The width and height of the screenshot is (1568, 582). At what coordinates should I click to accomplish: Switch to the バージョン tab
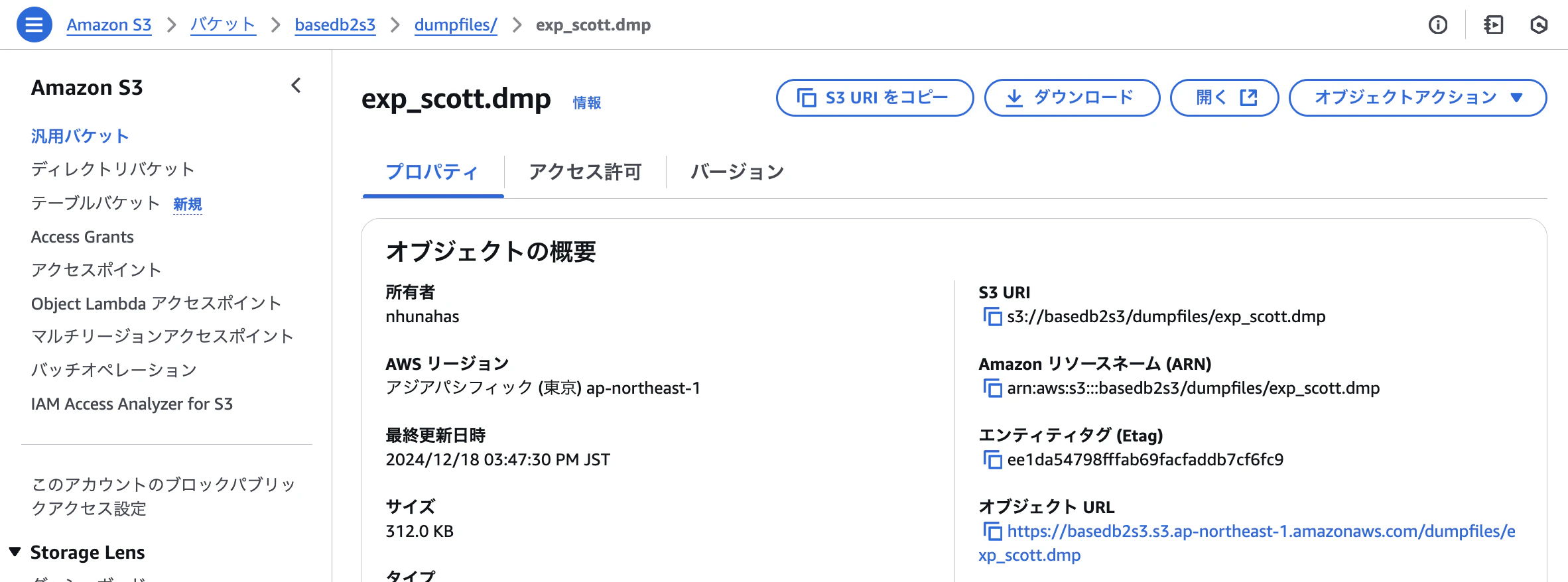click(x=737, y=172)
